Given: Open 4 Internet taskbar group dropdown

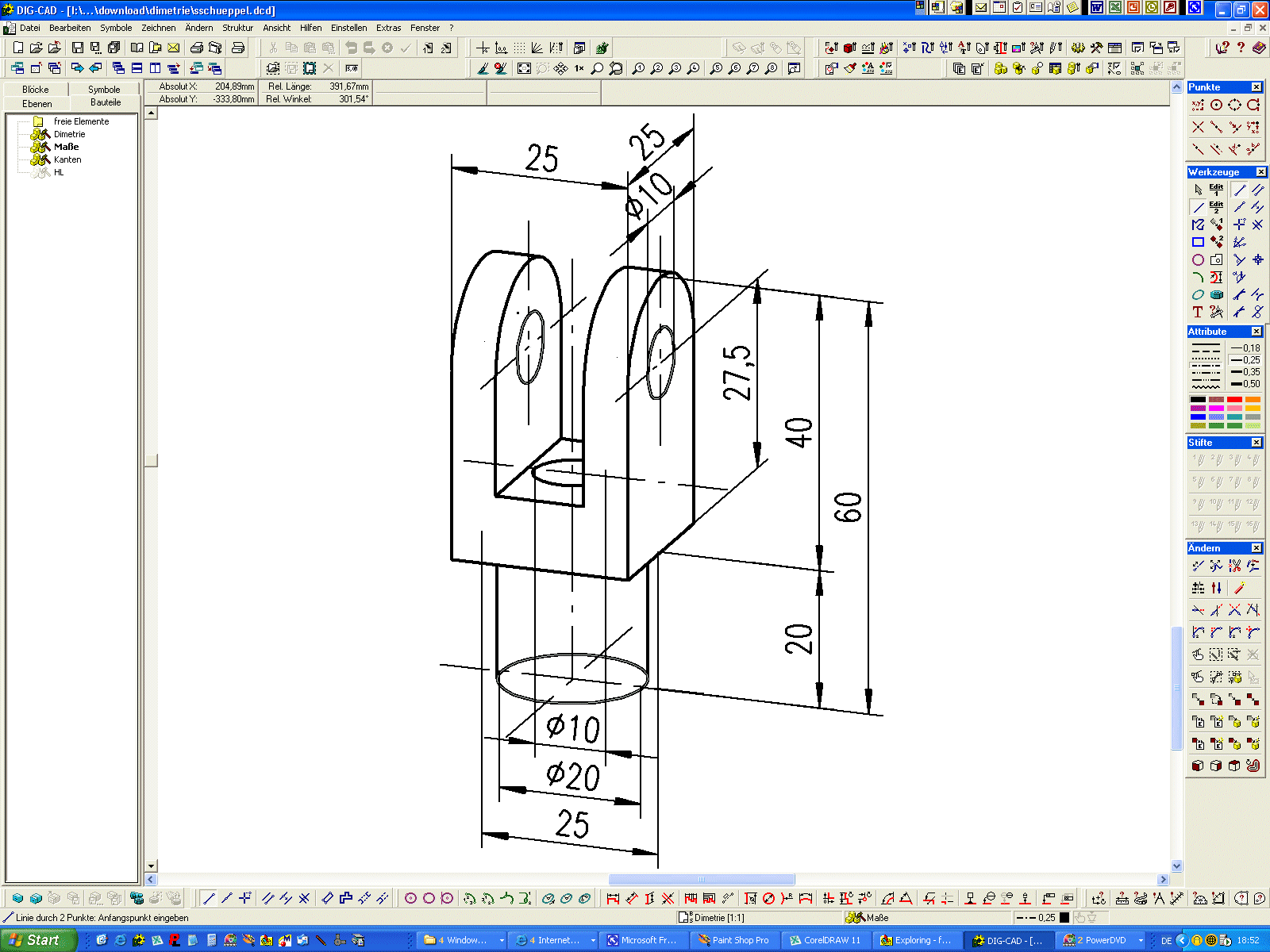Looking at the screenshot, I should click(593, 940).
